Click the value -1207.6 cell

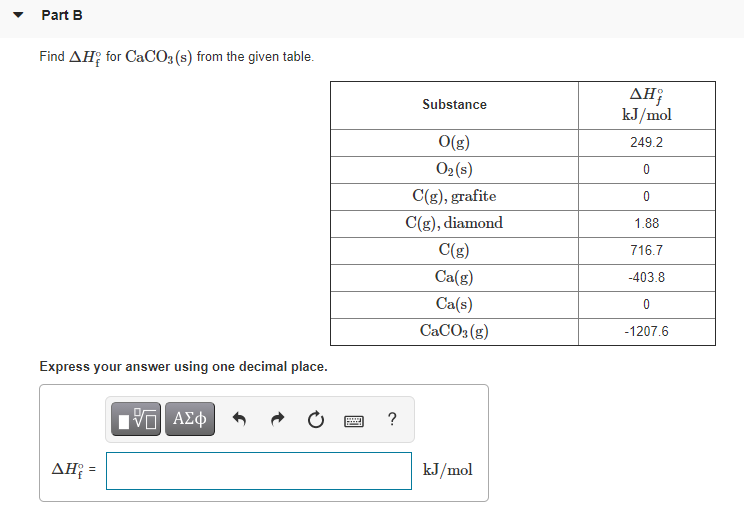[647, 332]
